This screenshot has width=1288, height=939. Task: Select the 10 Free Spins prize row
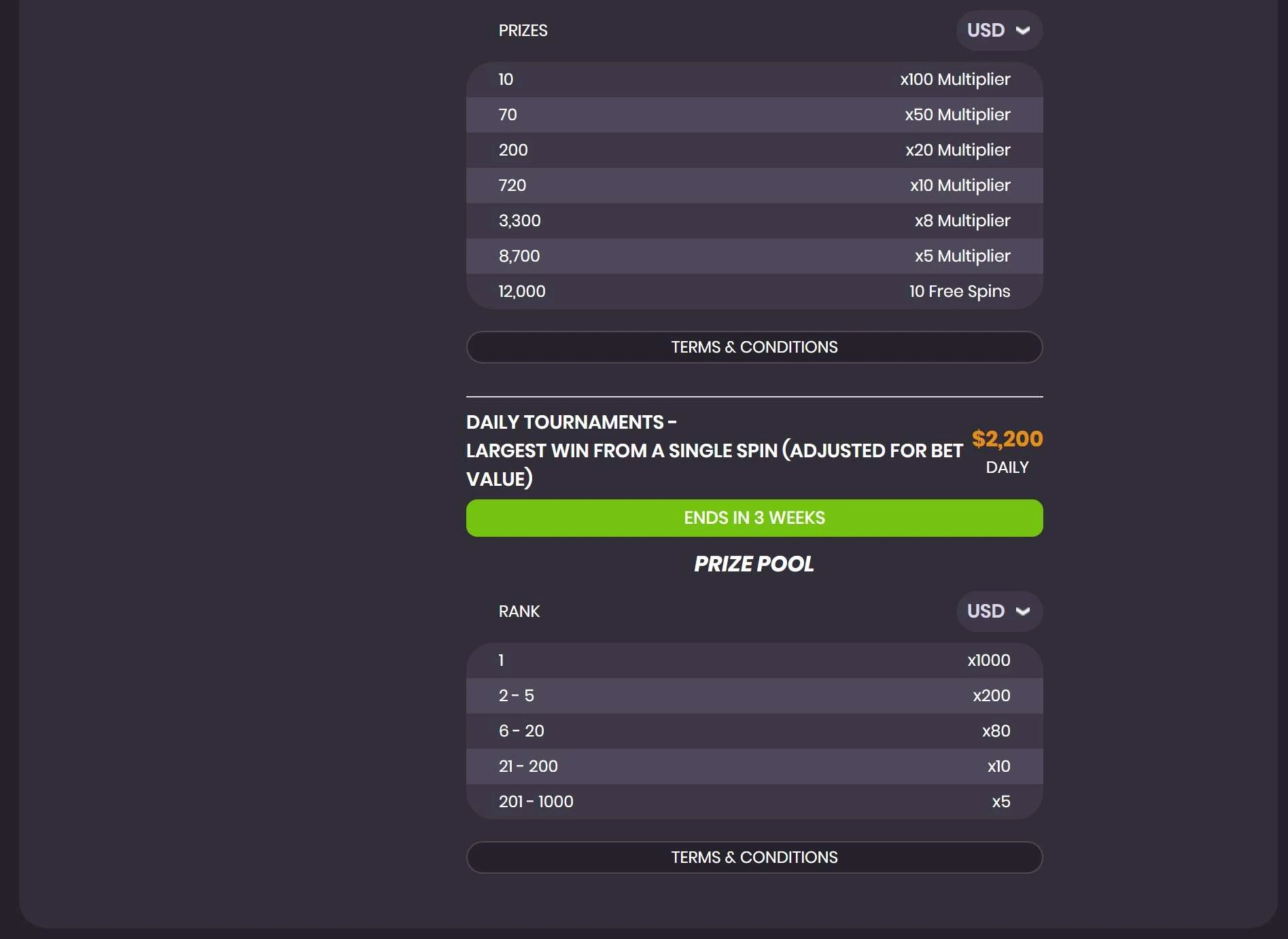[x=754, y=291]
